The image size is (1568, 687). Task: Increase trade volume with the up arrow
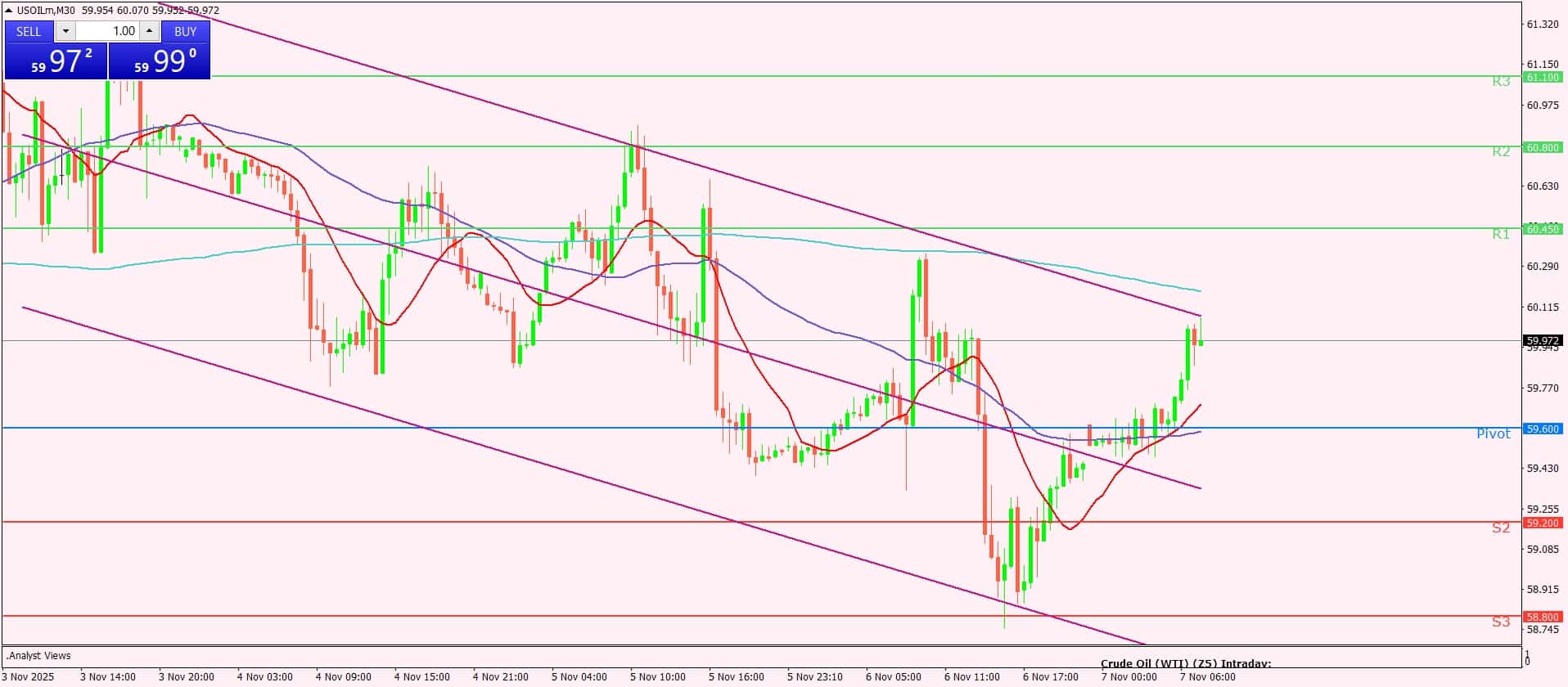(x=149, y=31)
